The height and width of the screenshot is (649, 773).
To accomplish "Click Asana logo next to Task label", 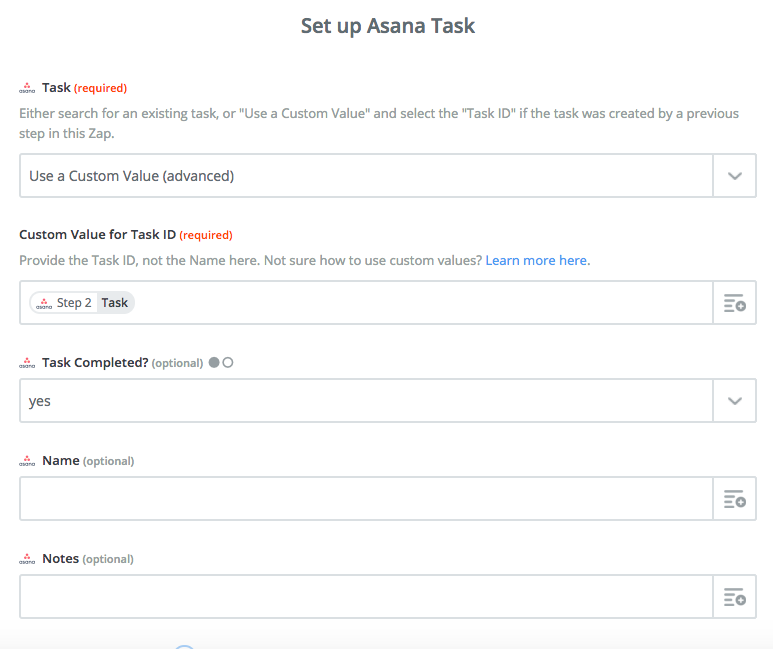I will 27,88.
